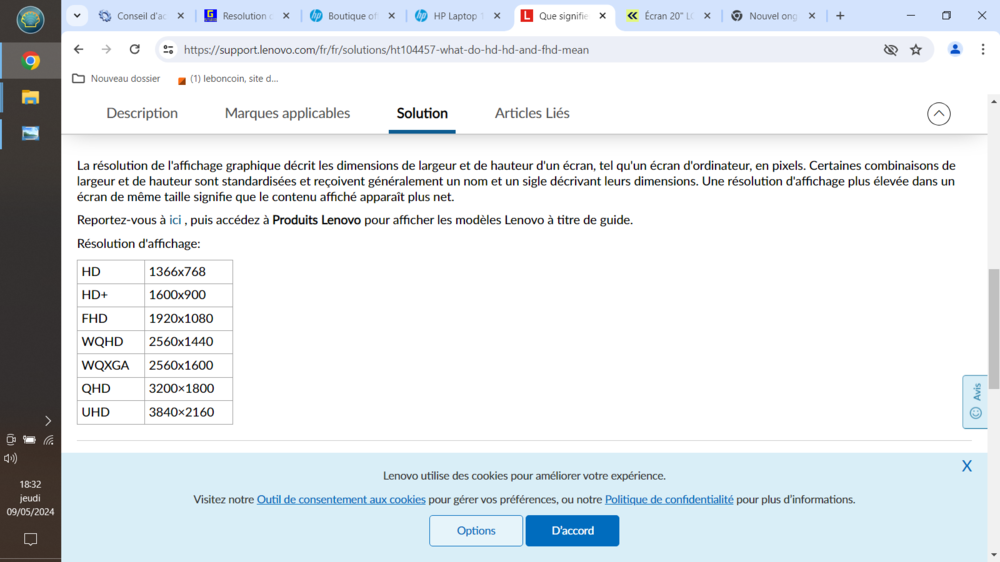Click the volume speaker icon in the tray
This screenshot has height=562, width=1000.
(11, 458)
